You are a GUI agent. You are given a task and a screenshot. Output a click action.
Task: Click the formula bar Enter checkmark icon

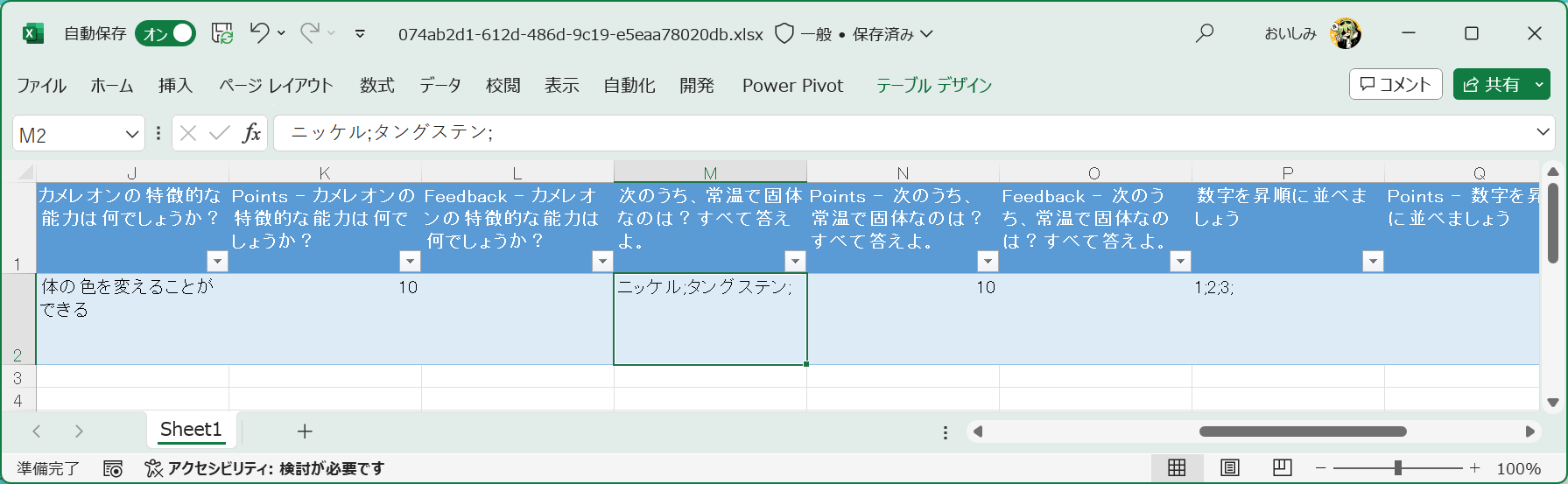click(219, 133)
